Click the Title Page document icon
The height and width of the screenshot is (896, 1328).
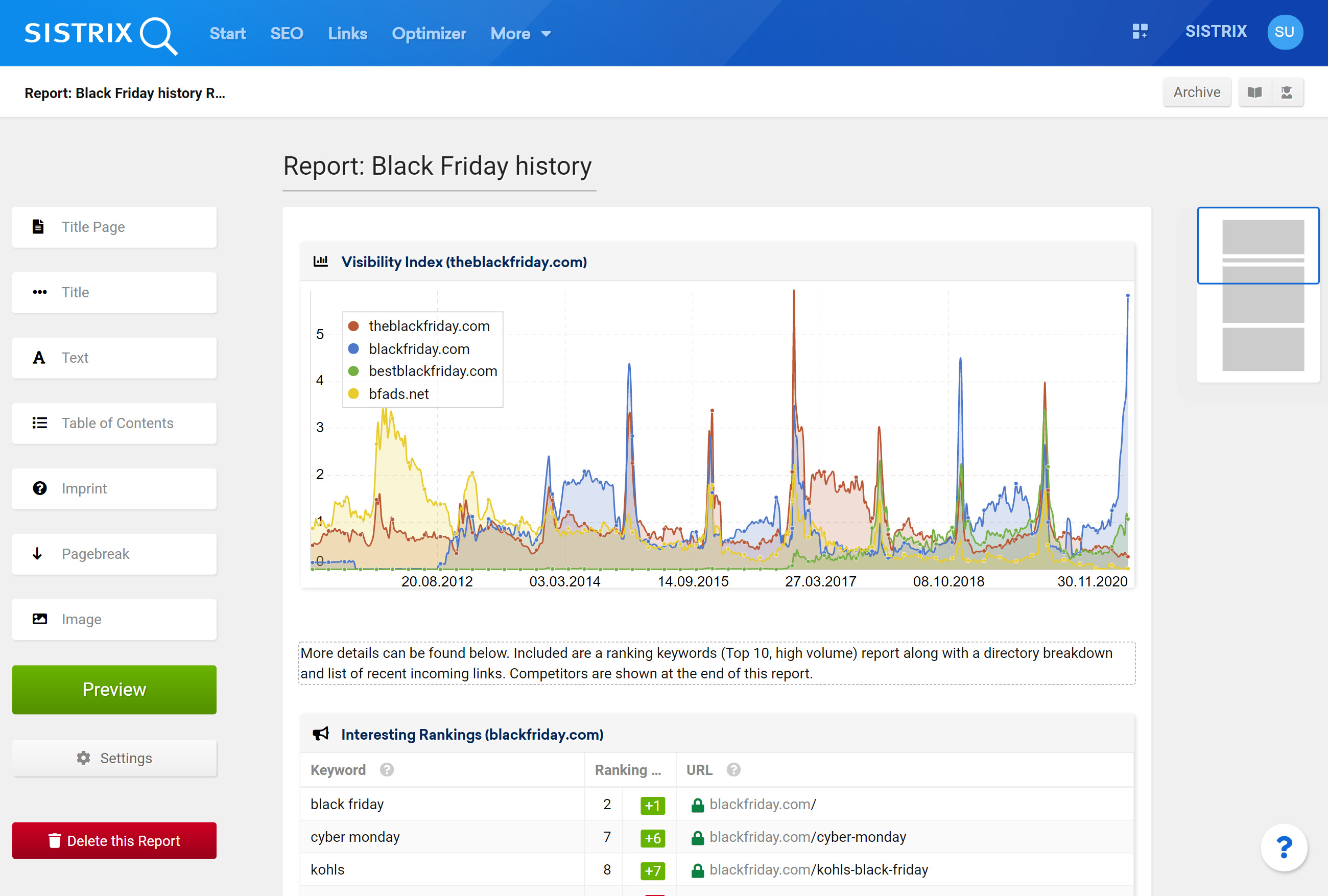(38, 227)
